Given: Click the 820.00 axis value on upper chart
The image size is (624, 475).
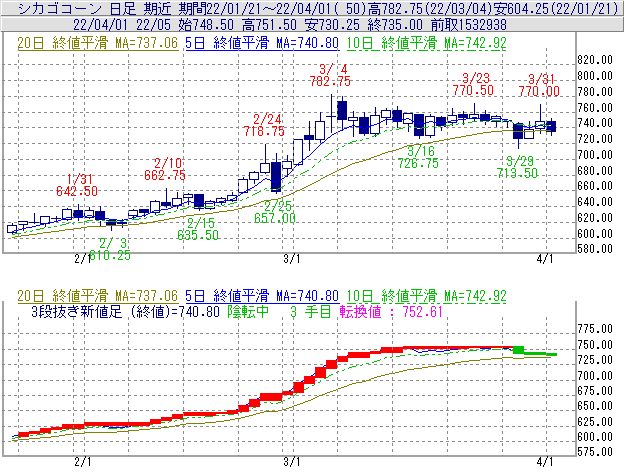Looking at the screenshot, I should pyautogui.click(x=595, y=60).
